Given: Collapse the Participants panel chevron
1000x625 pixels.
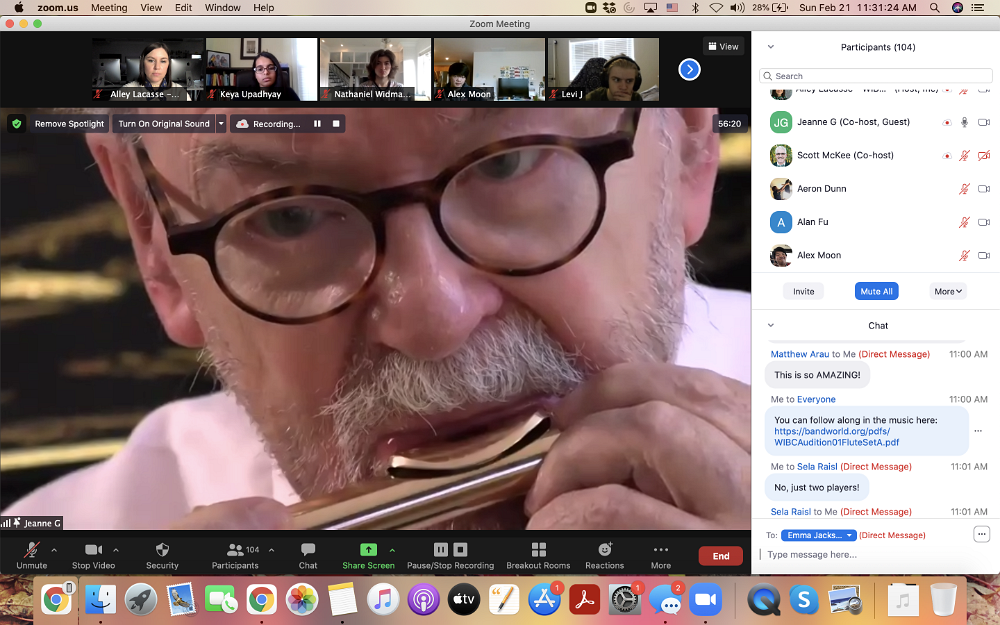Looking at the screenshot, I should tap(770, 47).
